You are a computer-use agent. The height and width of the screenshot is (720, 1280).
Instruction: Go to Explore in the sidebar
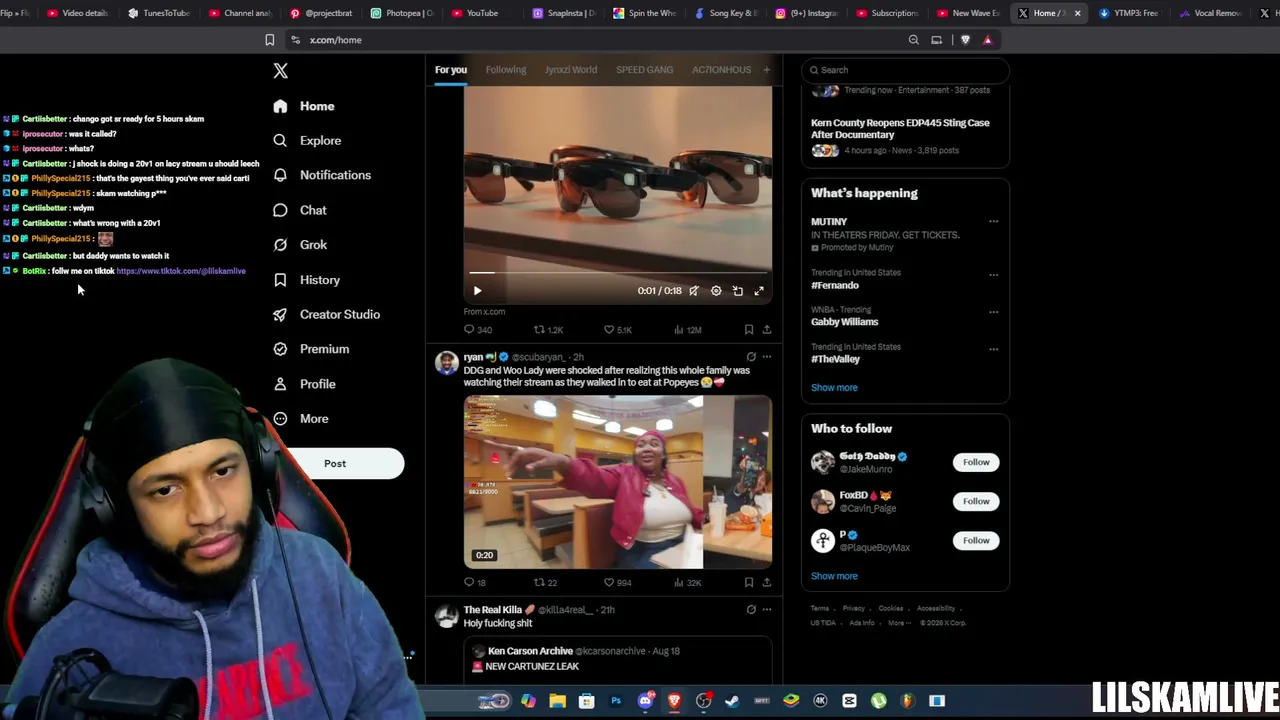click(307, 141)
